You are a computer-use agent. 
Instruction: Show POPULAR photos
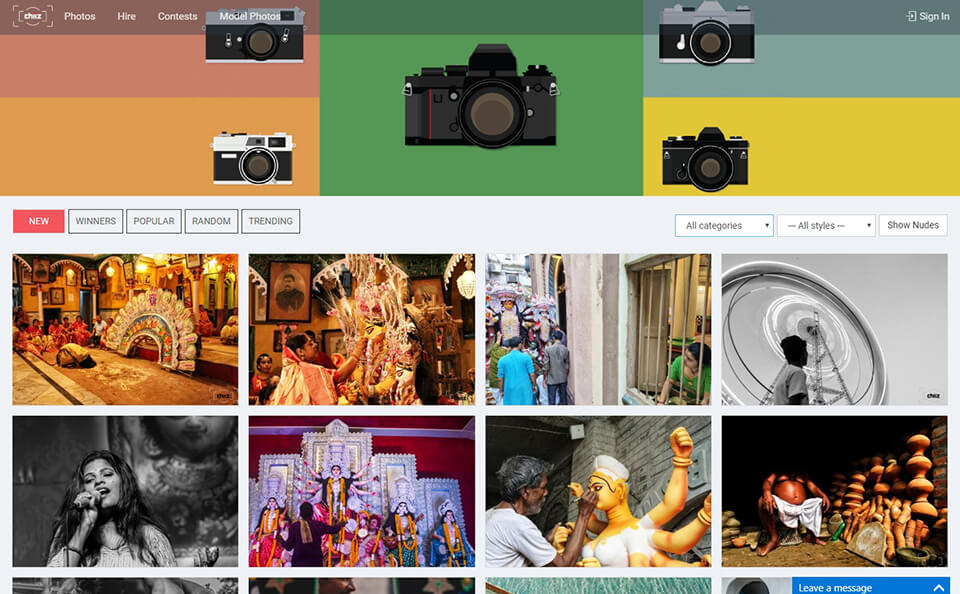154,221
